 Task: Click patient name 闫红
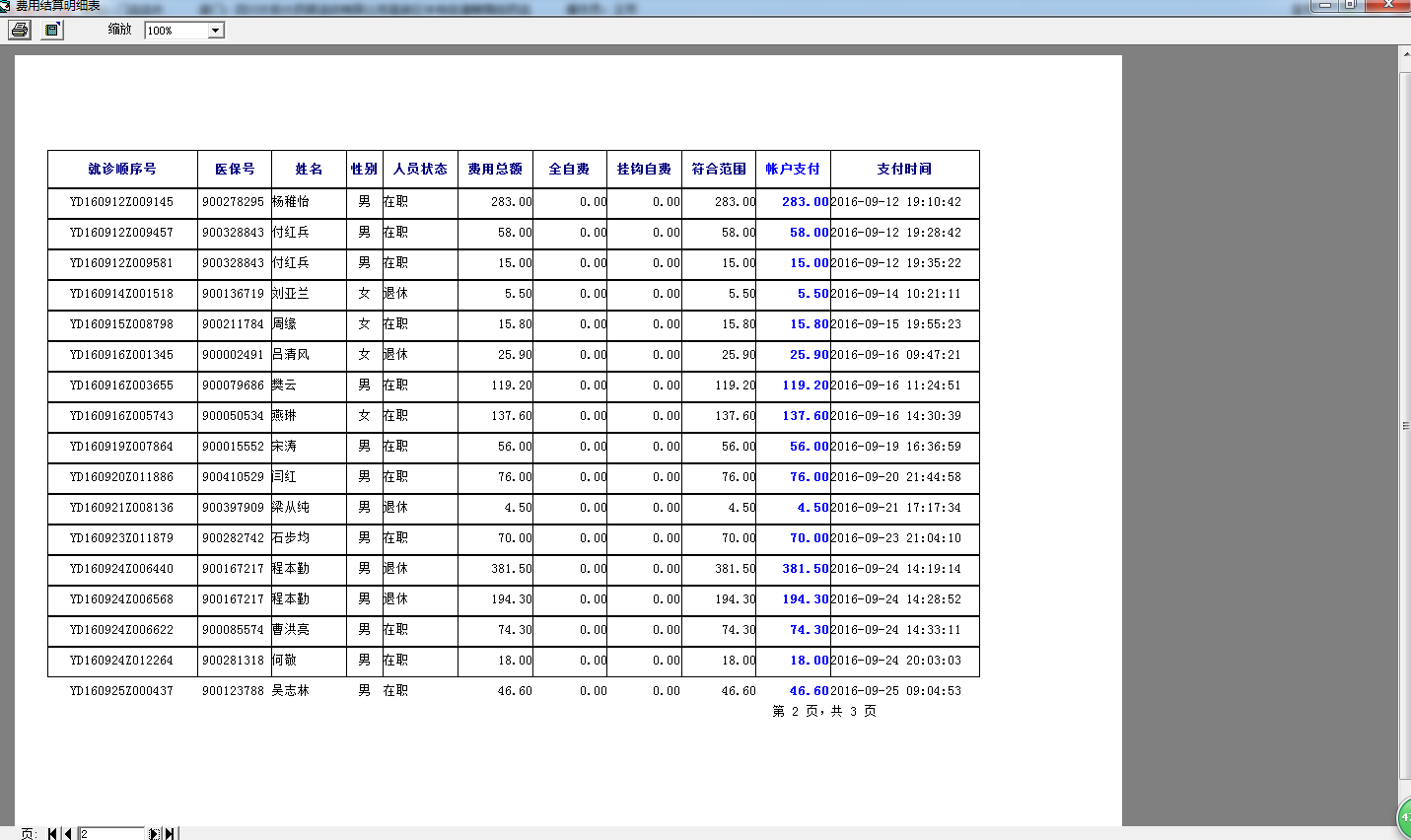[x=284, y=476]
